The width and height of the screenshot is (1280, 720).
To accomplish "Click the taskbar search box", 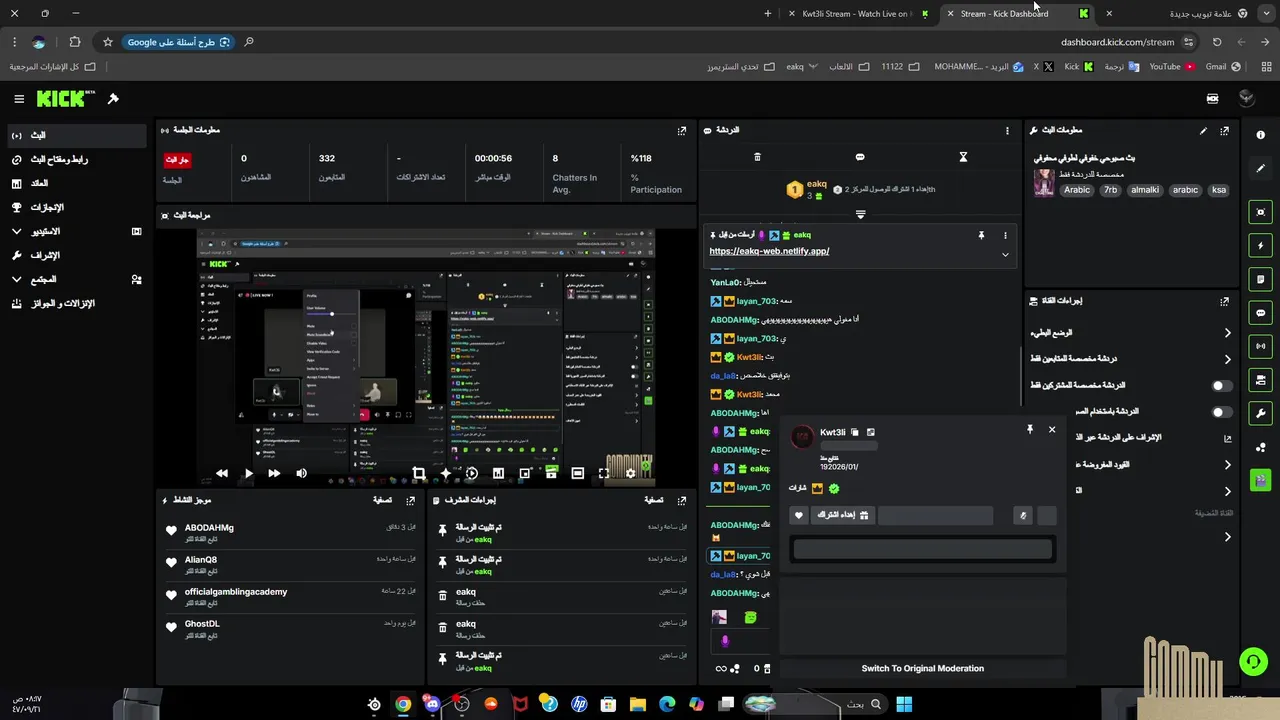I will tap(815, 704).
